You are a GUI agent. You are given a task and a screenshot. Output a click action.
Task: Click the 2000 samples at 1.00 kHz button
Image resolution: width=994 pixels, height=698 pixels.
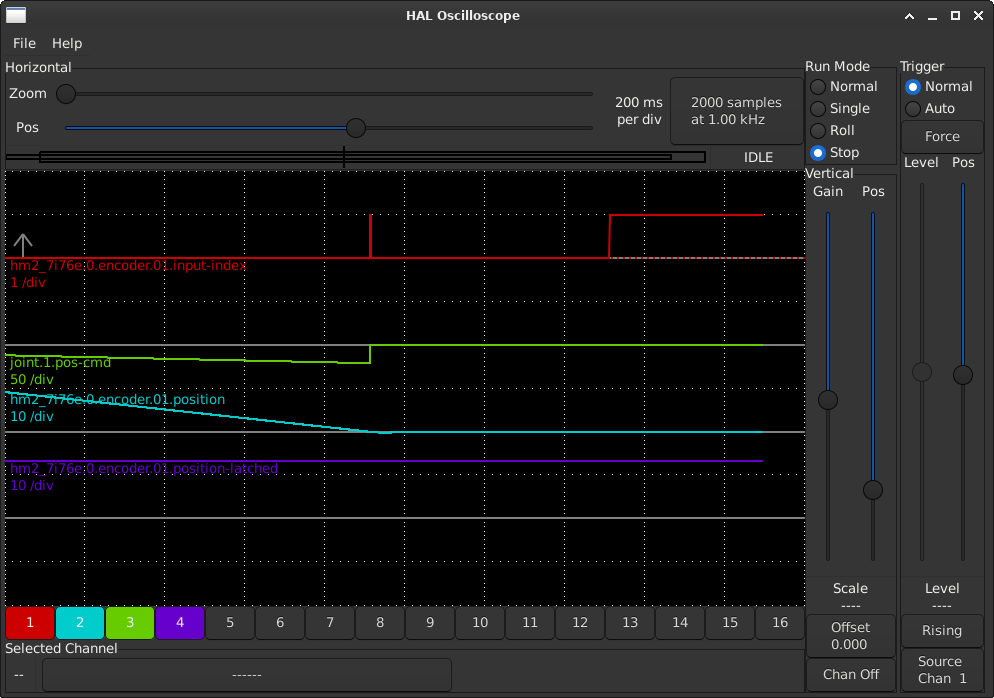tap(736, 111)
